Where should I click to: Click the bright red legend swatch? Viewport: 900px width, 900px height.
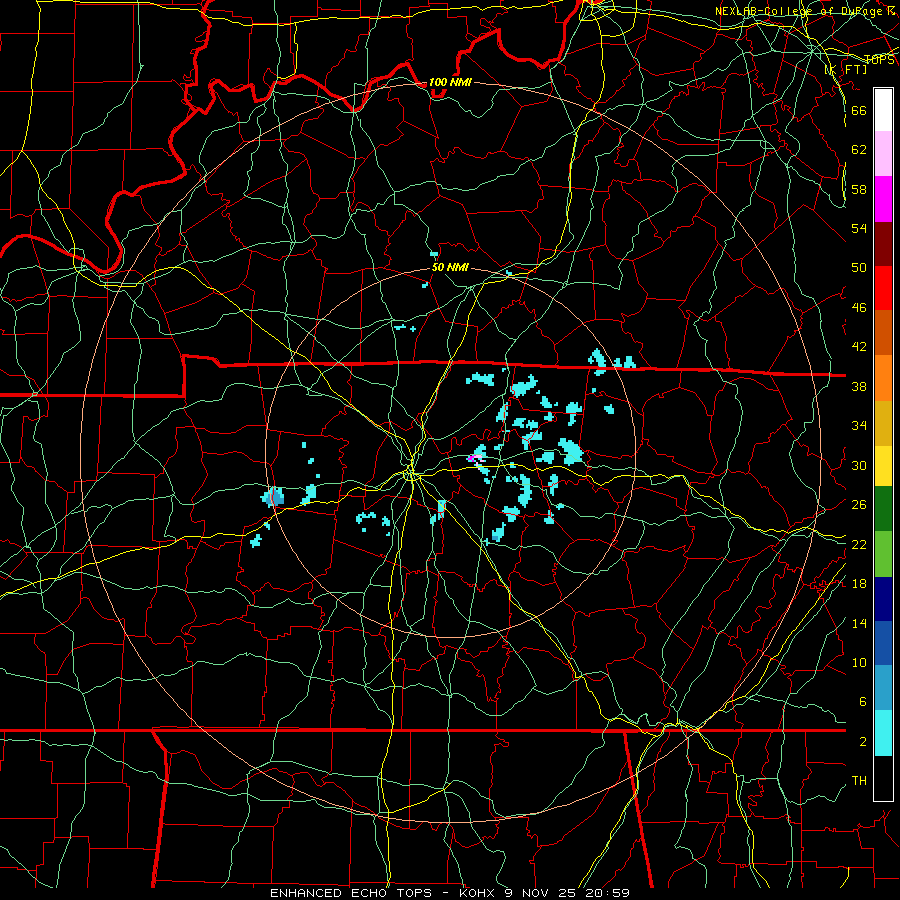click(883, 288)
